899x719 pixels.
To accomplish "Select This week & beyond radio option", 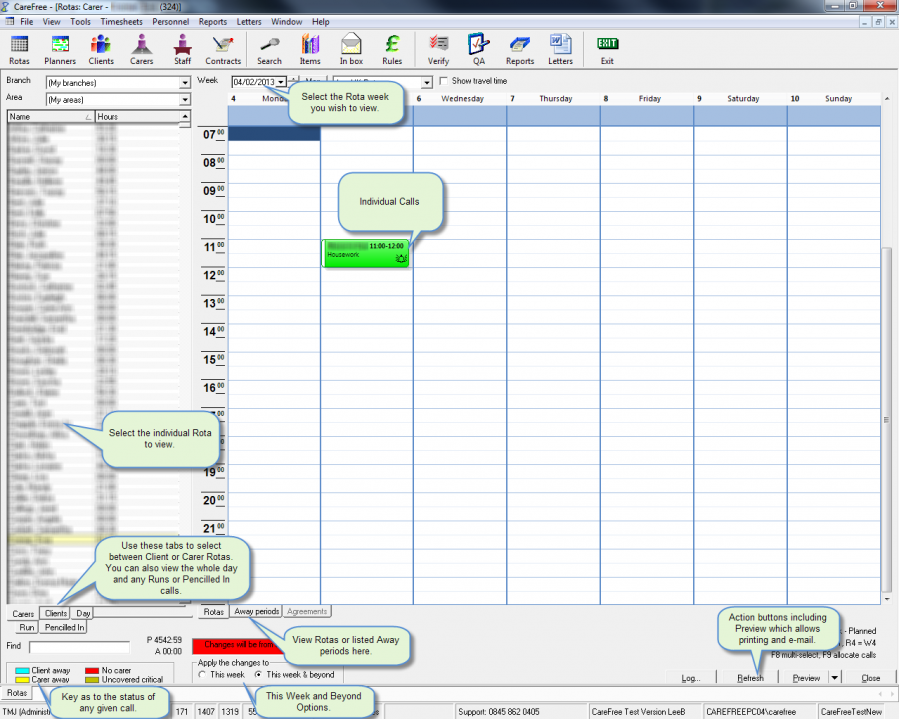I will [x=259, y=675].
